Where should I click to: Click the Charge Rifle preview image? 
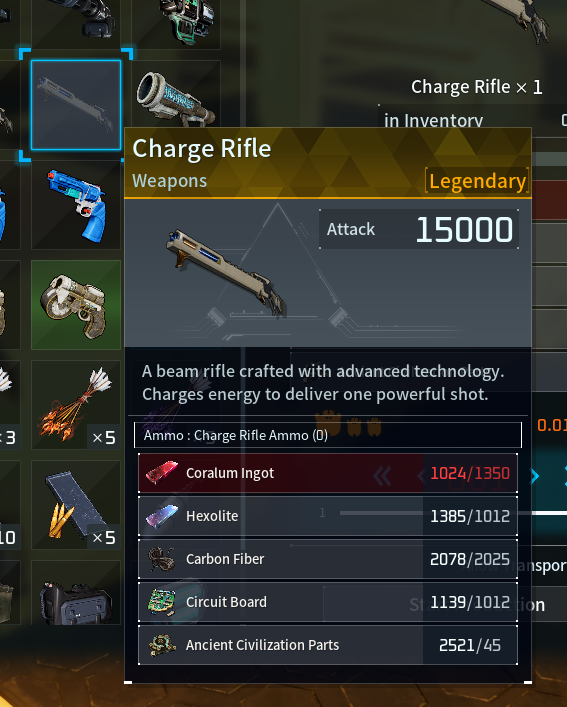pos(225,273)
